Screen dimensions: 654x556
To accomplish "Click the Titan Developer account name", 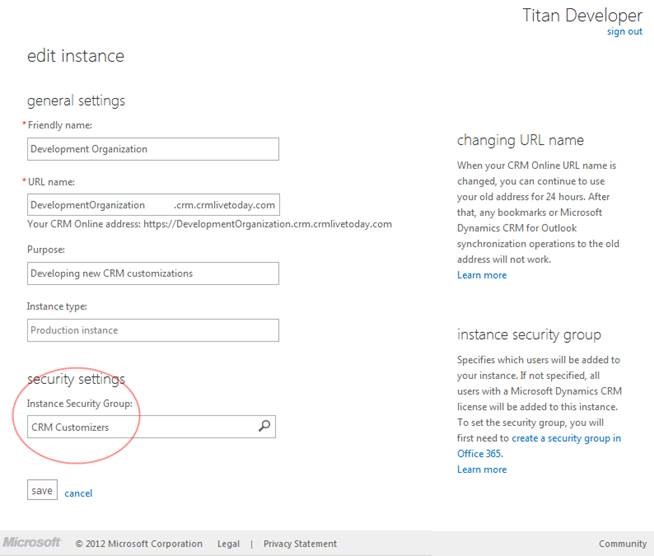I will (582, 15).
